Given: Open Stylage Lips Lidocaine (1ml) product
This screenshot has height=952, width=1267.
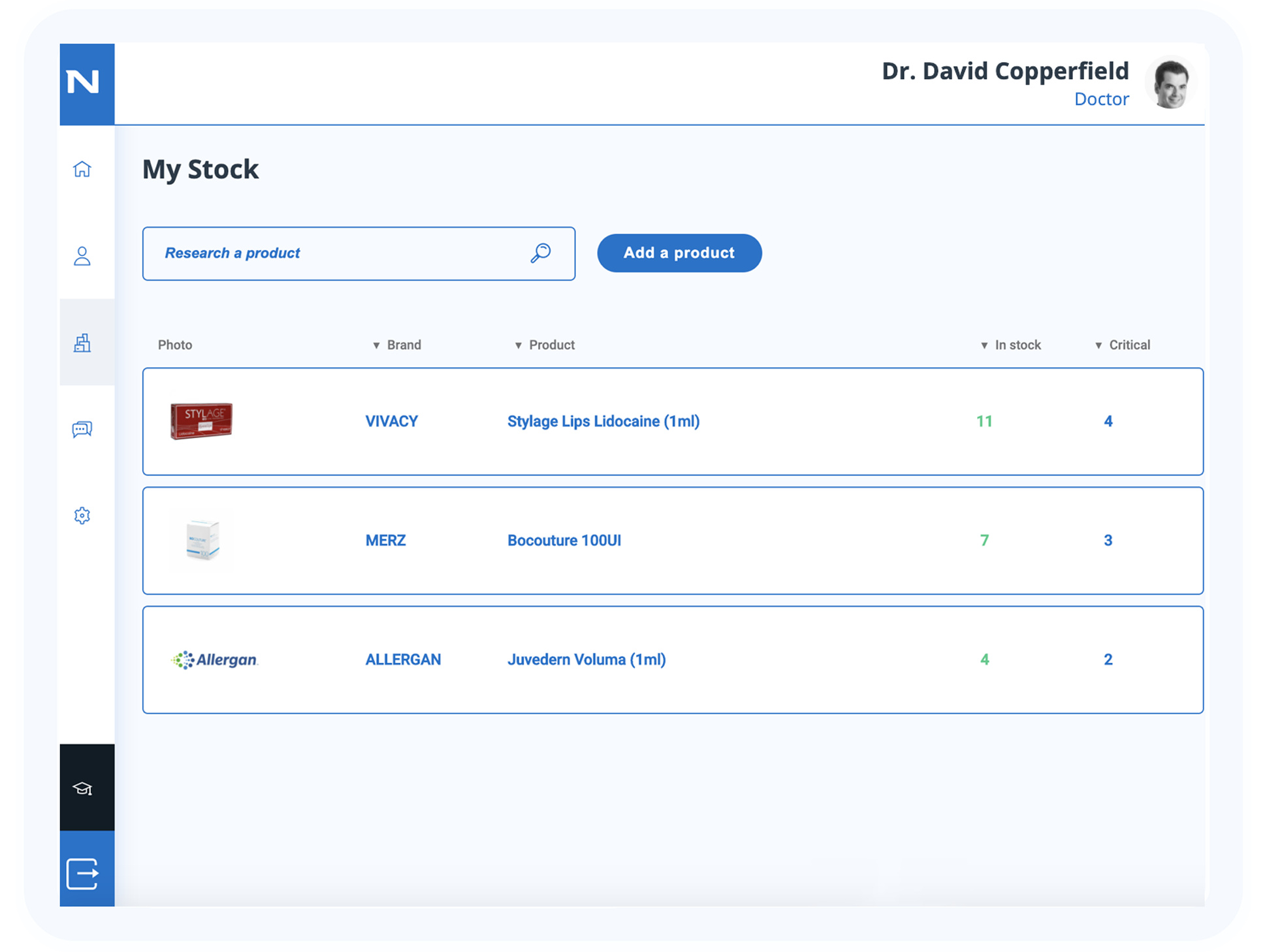Looking at the screenshot, I should [x=603, y=421].
